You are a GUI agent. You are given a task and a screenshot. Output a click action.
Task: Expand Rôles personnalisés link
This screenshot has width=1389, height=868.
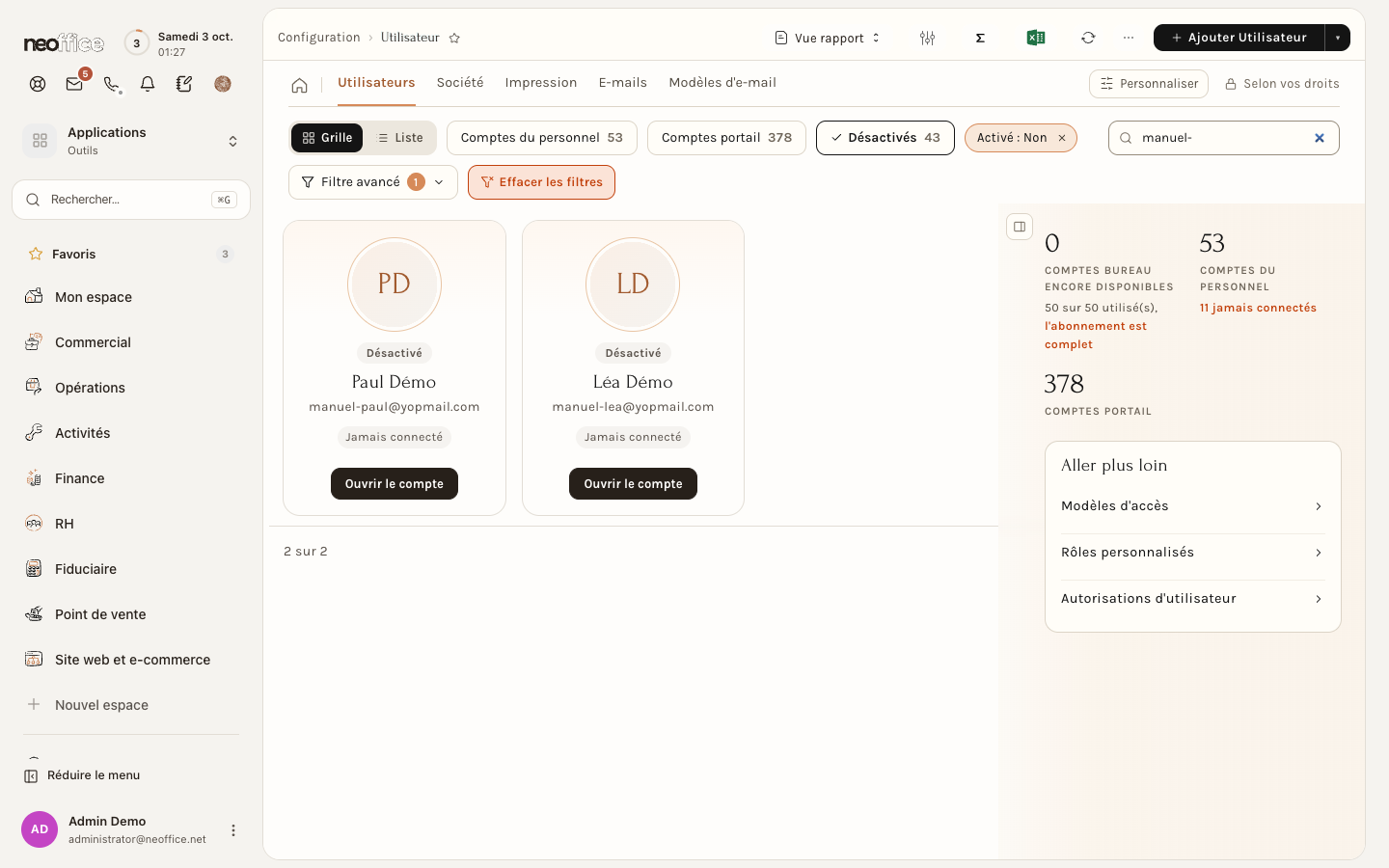pyautogui.click(x=1192, y=553)
